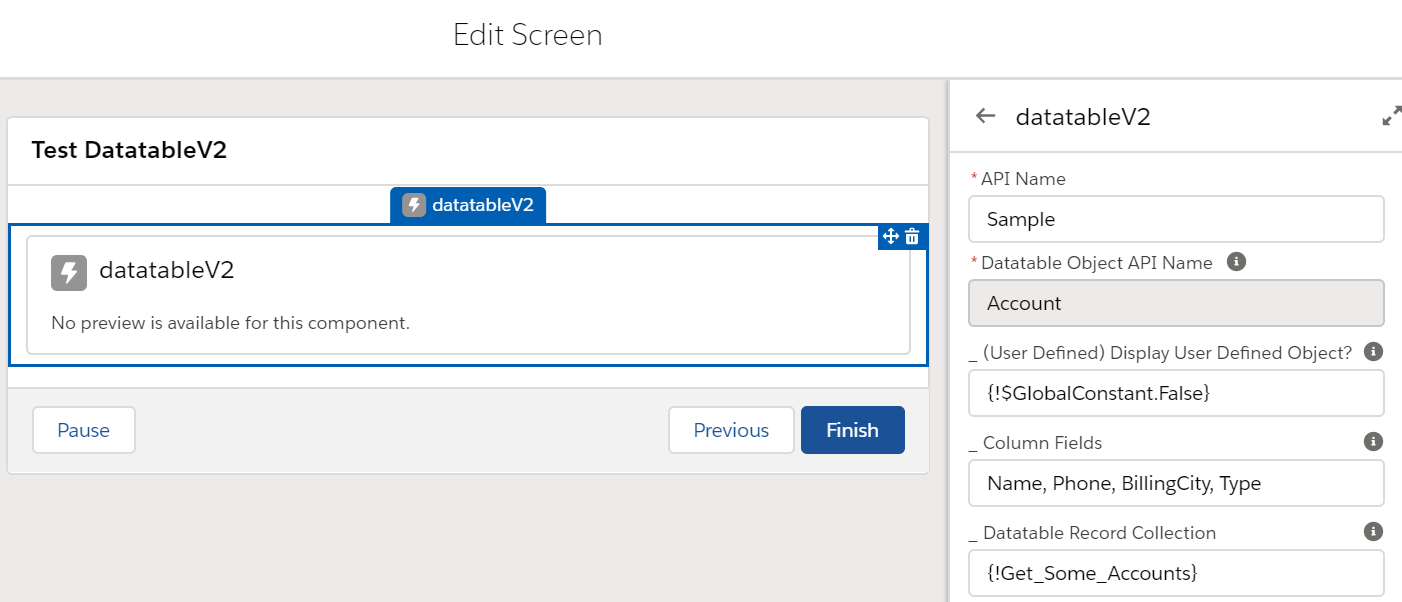The height and width of the screenshot is (602, 1402).
Task: Click the Finish button
Action: point(852,429)
